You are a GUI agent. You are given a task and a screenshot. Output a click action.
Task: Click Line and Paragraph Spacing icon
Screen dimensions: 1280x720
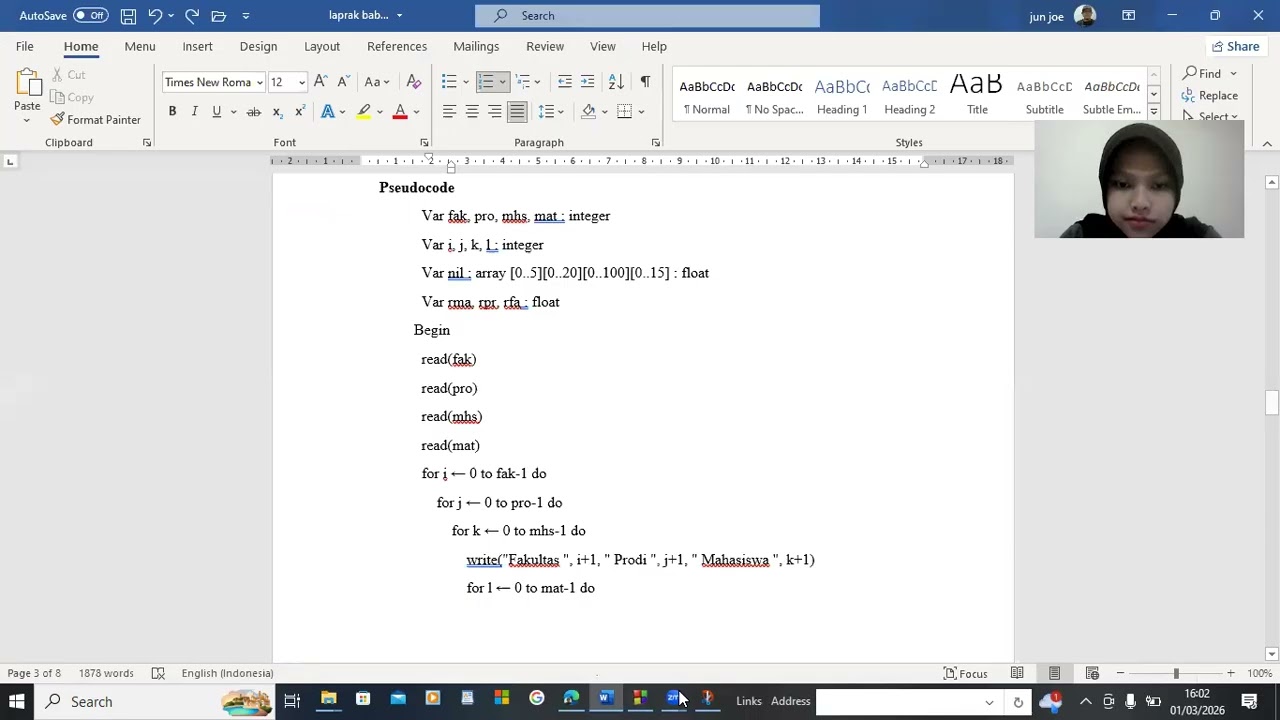pos(545,112)
